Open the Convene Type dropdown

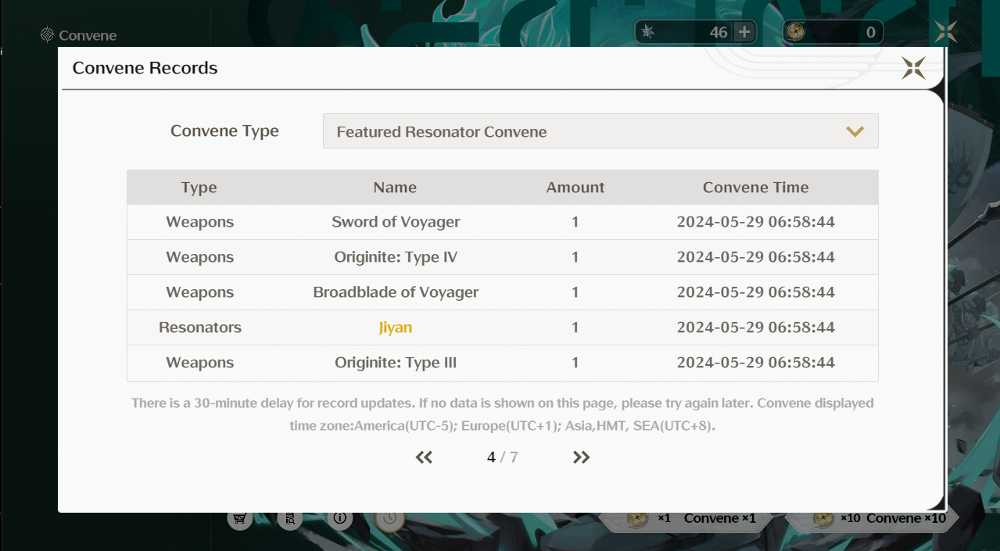(x=600, y=131)
